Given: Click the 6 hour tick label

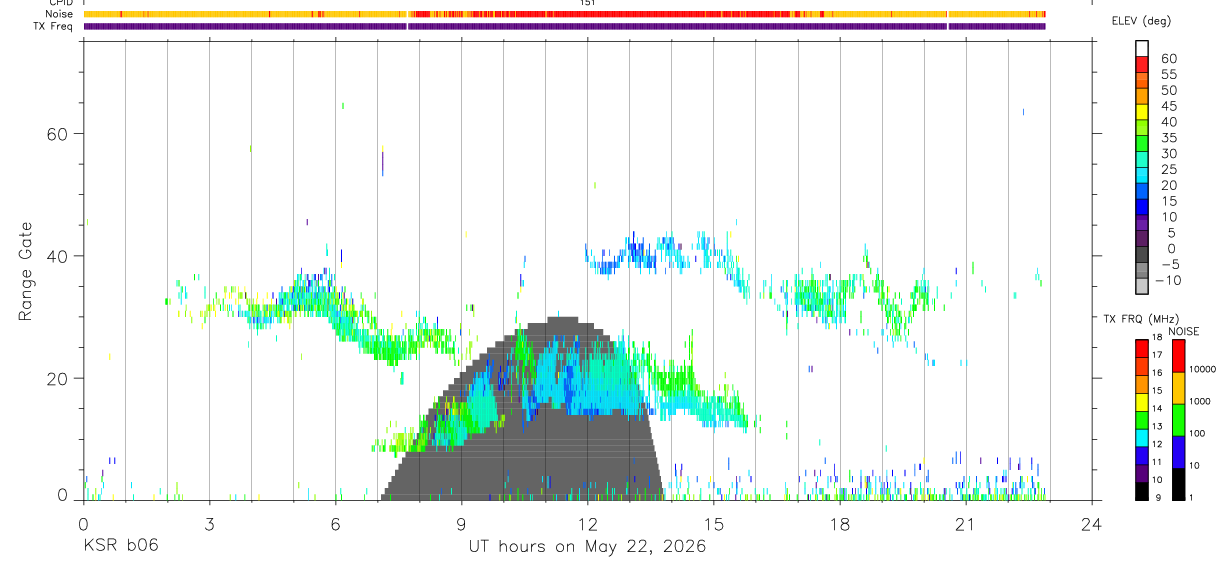Looking at the screenshot, I should [x=336, y=524].
